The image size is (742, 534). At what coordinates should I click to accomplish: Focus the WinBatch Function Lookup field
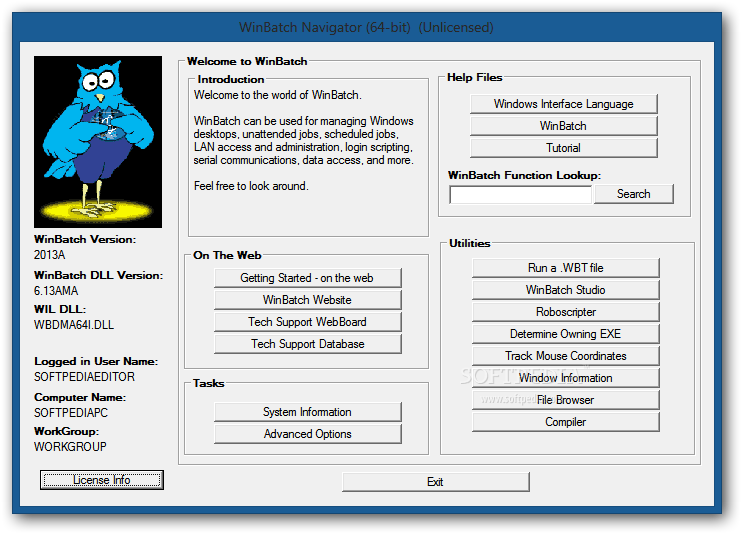(520, 195)
